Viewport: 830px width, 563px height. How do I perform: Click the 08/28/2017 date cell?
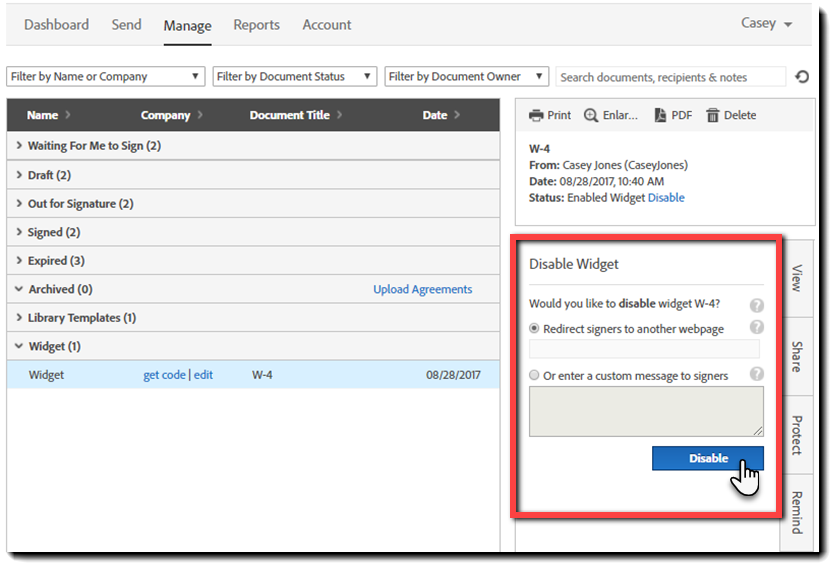(453, 375)
